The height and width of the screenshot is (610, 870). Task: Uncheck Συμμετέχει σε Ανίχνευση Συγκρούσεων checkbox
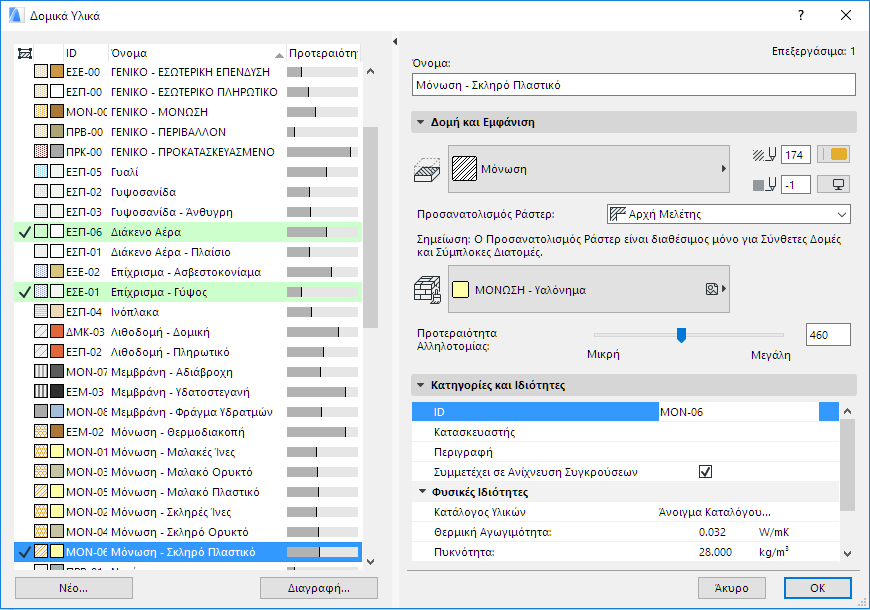tap(705, 472)
